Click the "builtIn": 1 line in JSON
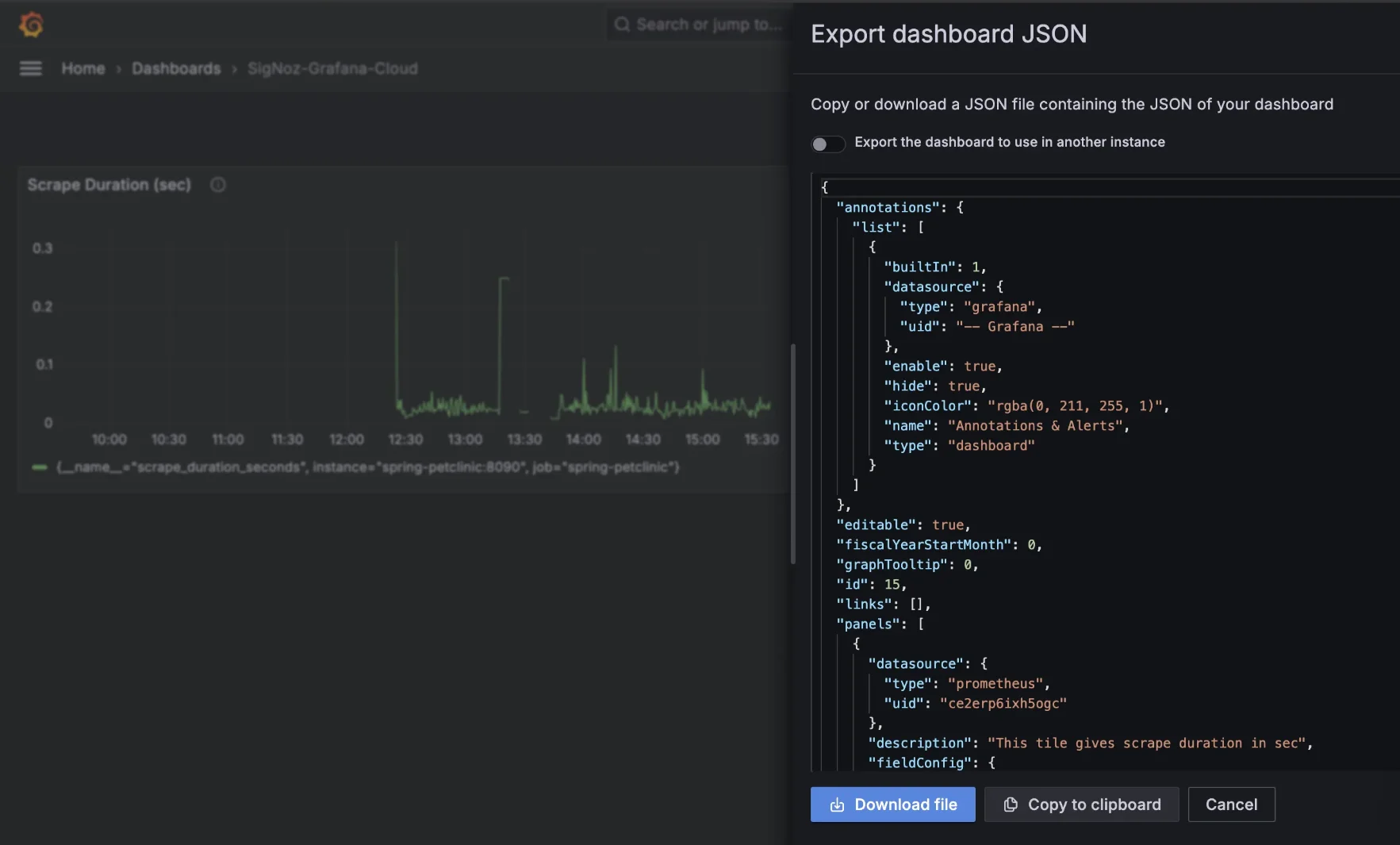Screen dimensions: 1400x845 click(935, 267)
